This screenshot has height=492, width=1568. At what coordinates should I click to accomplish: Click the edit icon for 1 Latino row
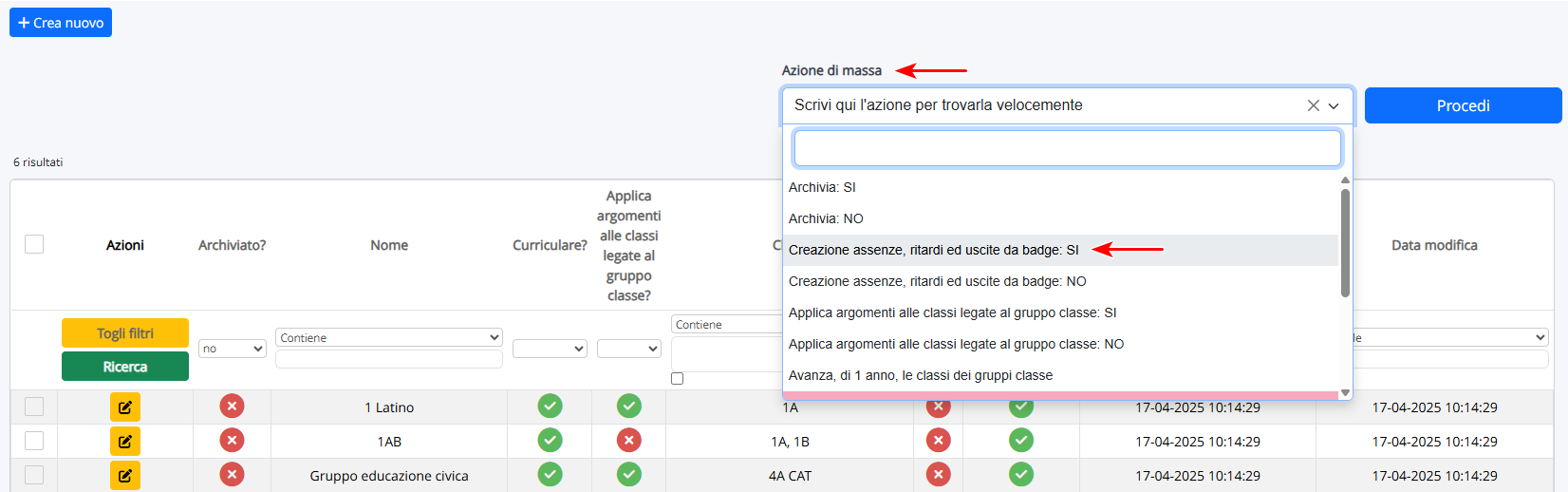point(124,407)
